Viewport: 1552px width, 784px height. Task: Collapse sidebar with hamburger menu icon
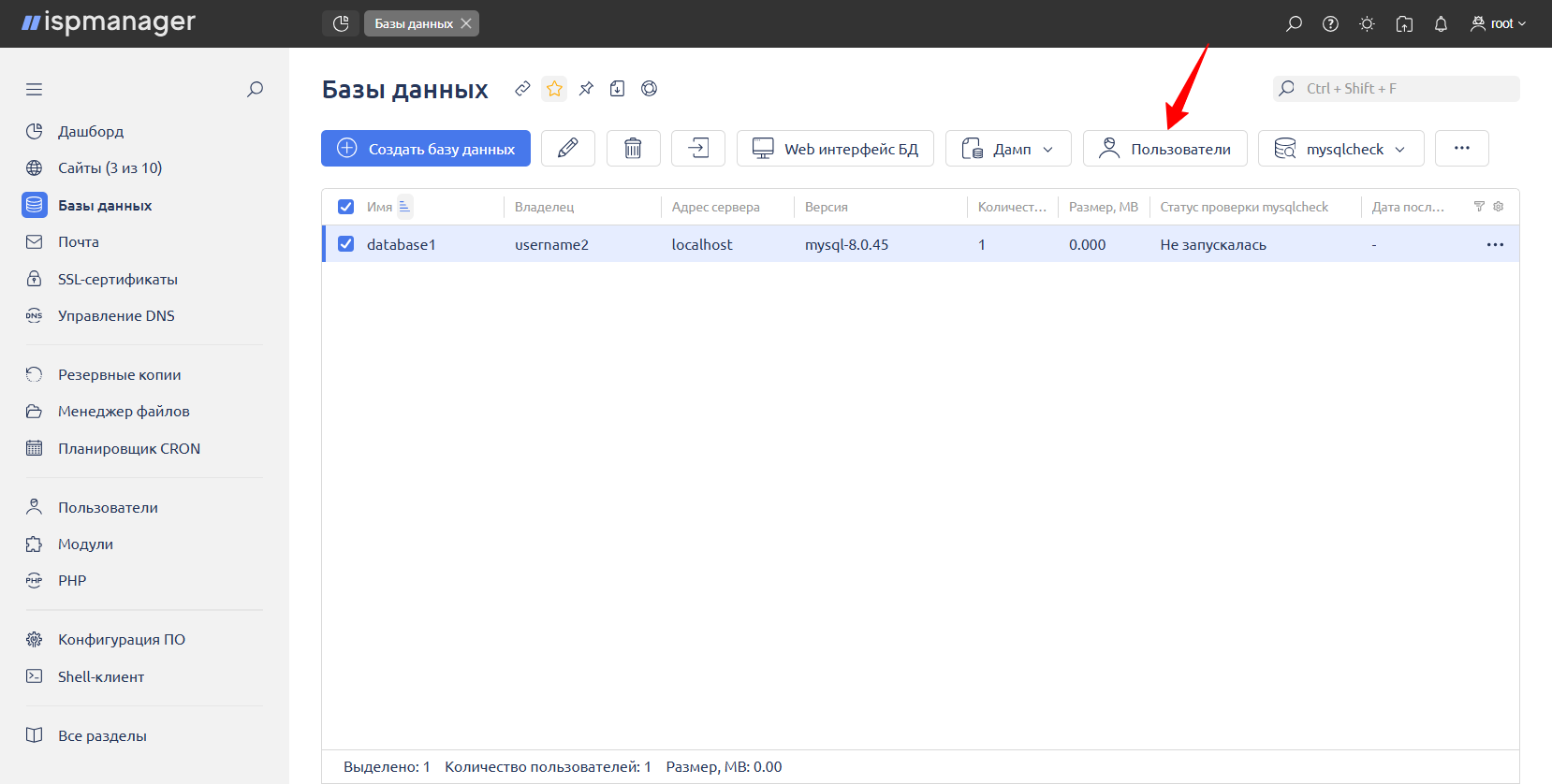click(35, 90)
